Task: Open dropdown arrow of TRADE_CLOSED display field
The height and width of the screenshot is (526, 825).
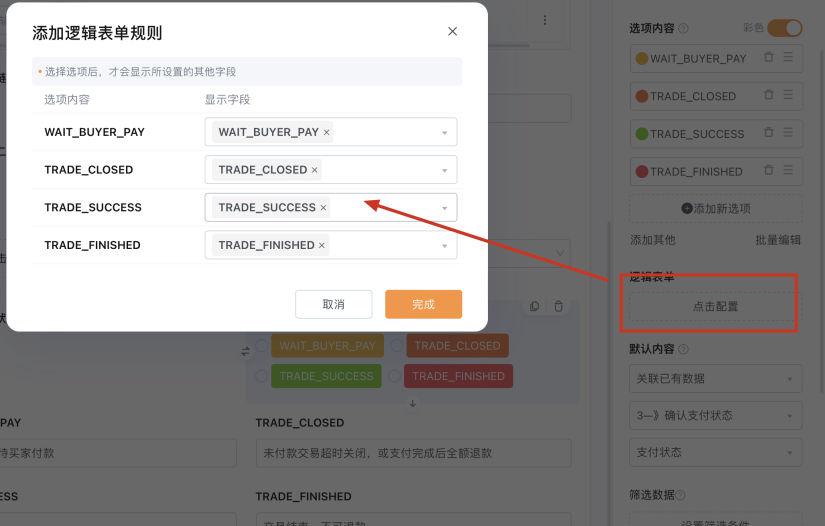Action: (x=445, y=170)
